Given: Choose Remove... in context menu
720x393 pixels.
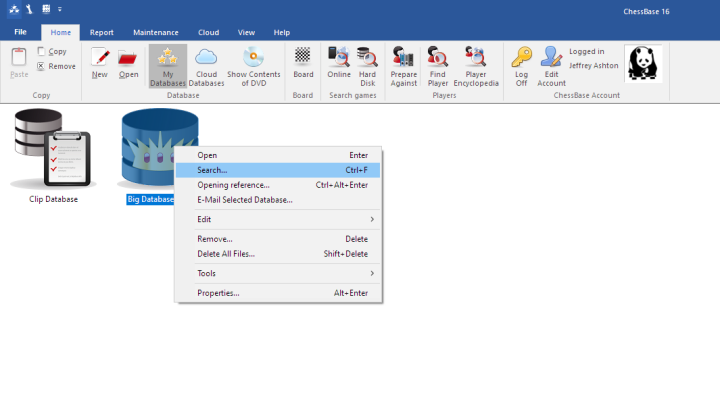Looking at the screenshot, I should tap(278, 239).
